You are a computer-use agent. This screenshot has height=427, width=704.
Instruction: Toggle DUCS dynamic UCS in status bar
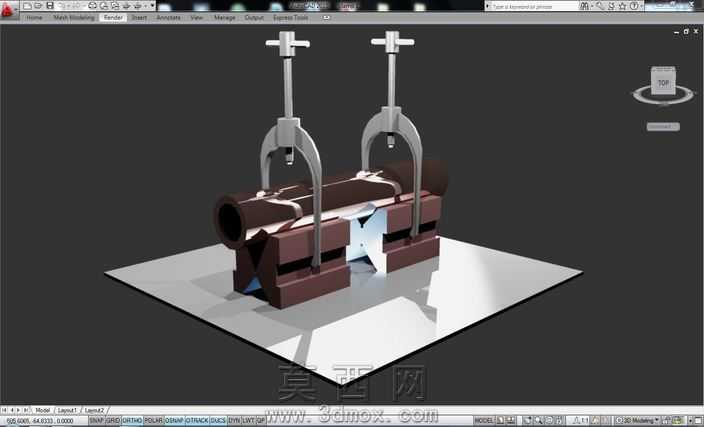point(218,421)
